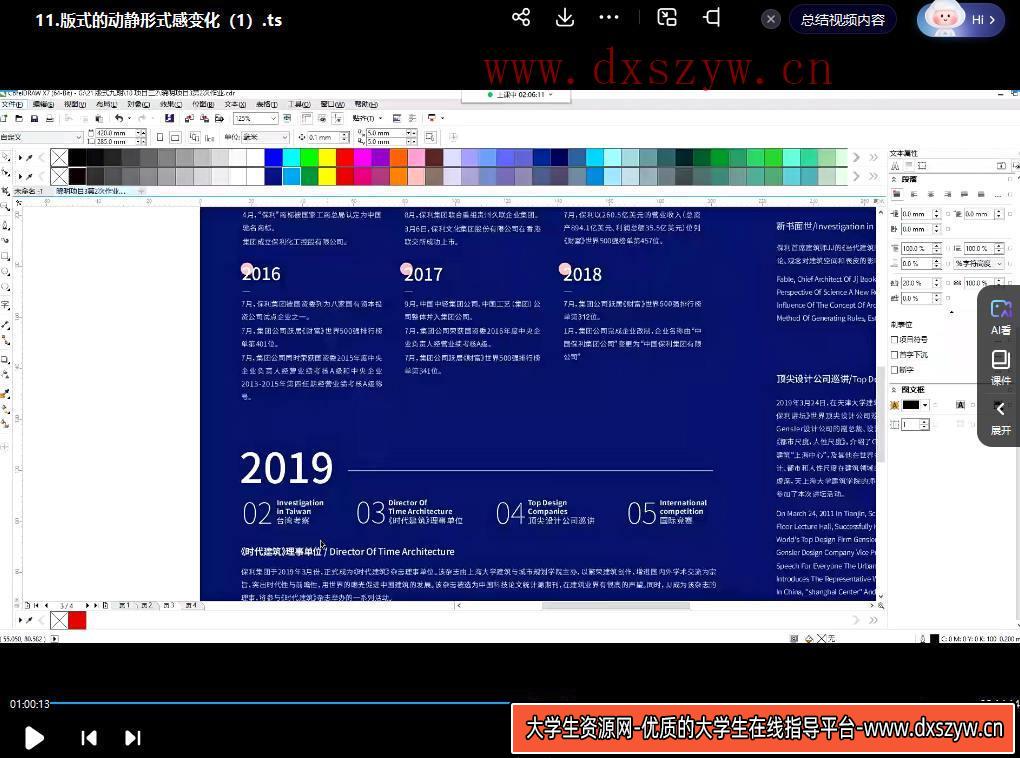Open the 编辑 menu in CorelDRAW
Screen dimensions: 1020x758
coord(43,104)
